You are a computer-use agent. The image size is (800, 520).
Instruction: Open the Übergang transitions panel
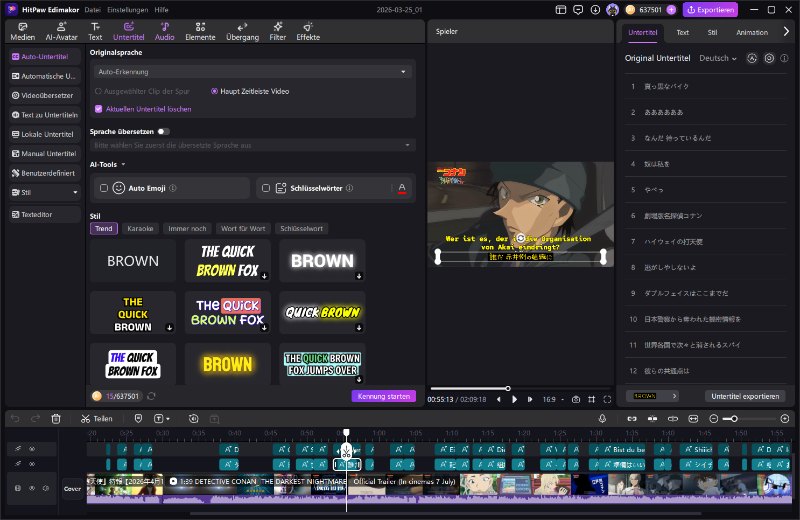tap(242, 32)
